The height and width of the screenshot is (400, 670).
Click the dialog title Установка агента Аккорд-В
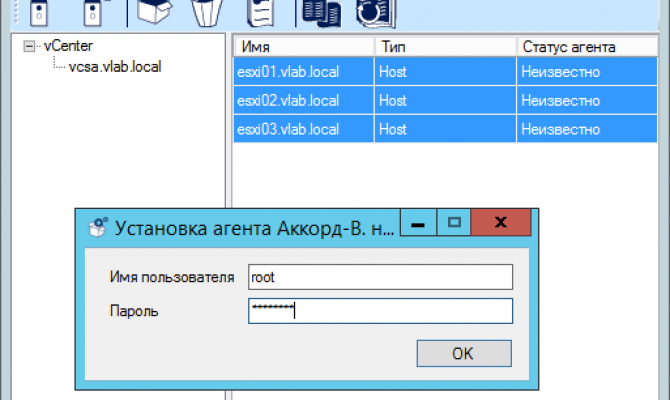[x=254, y=228]
